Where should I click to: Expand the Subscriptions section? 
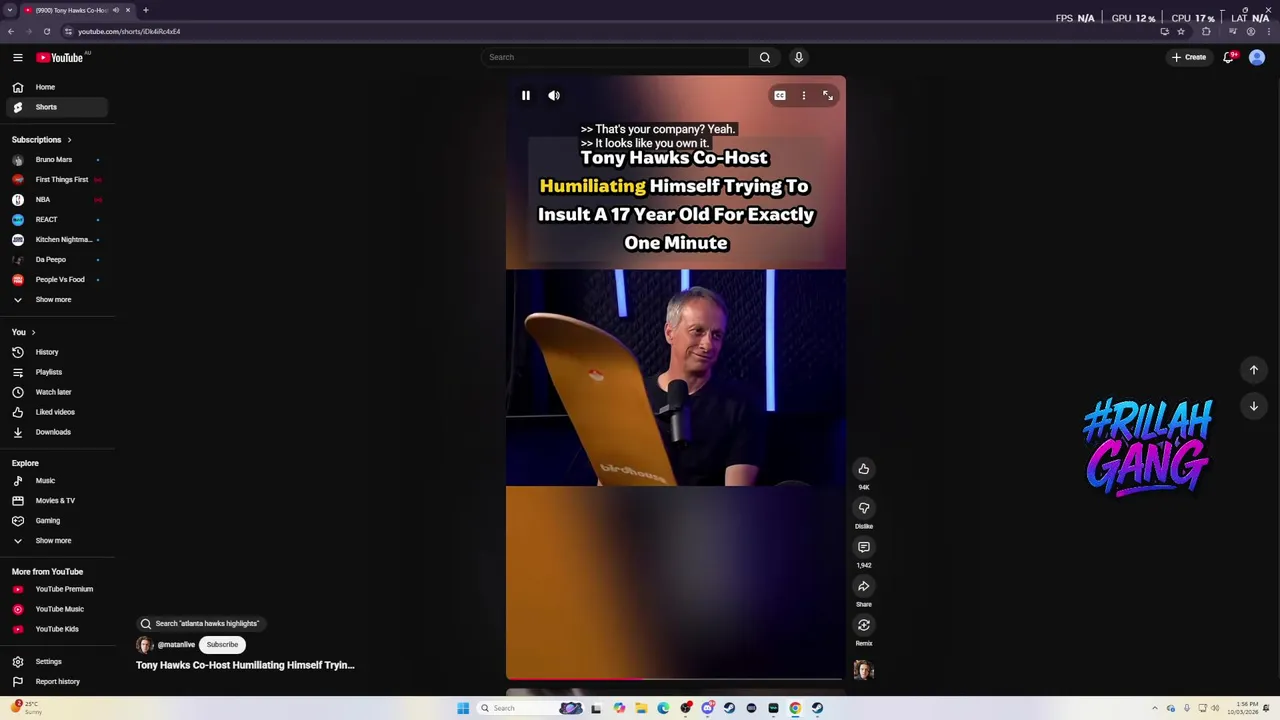[x=42, y=140]
